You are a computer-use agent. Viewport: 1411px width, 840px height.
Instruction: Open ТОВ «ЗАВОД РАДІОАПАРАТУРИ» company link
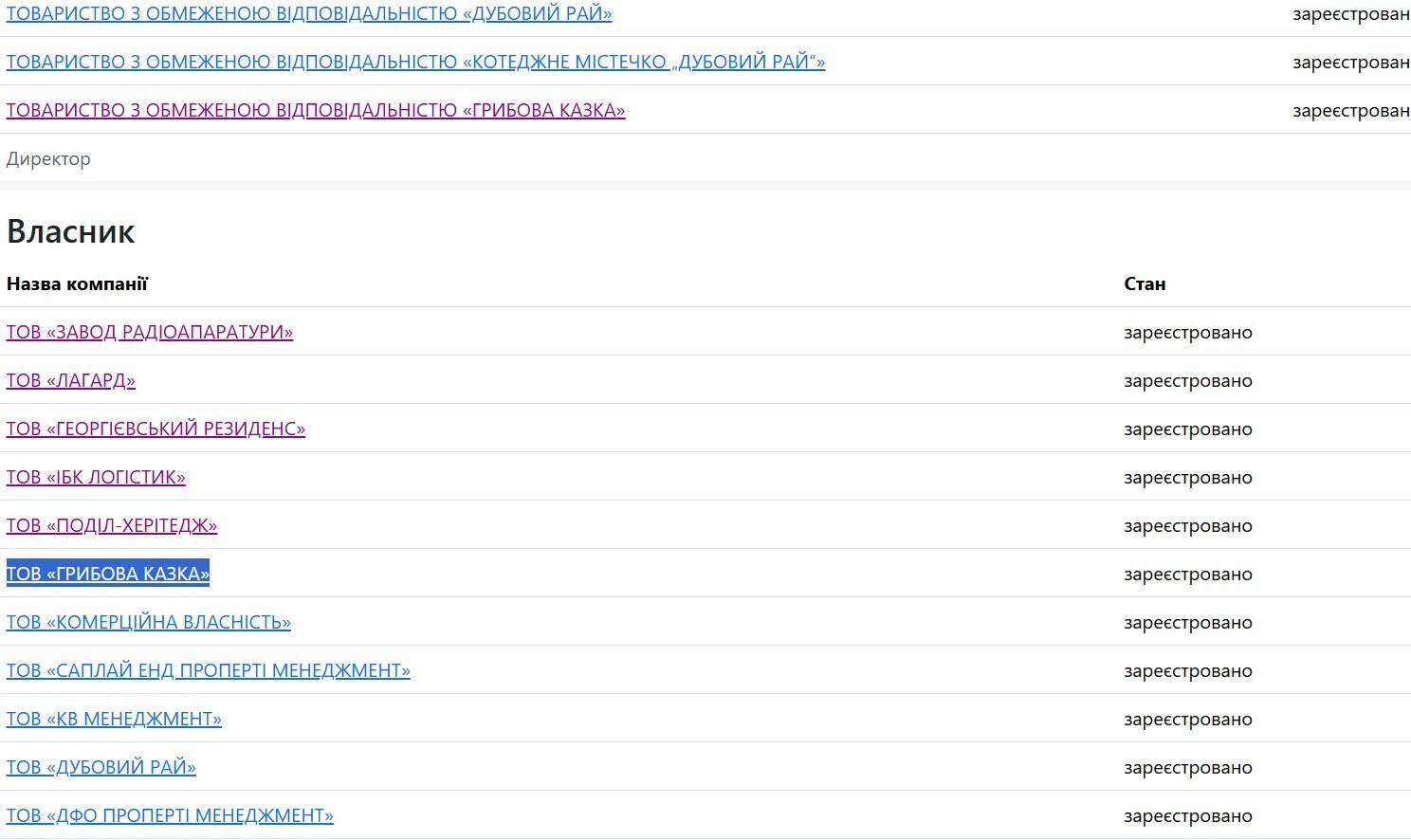pyautogui.click(x=150, y=332)
